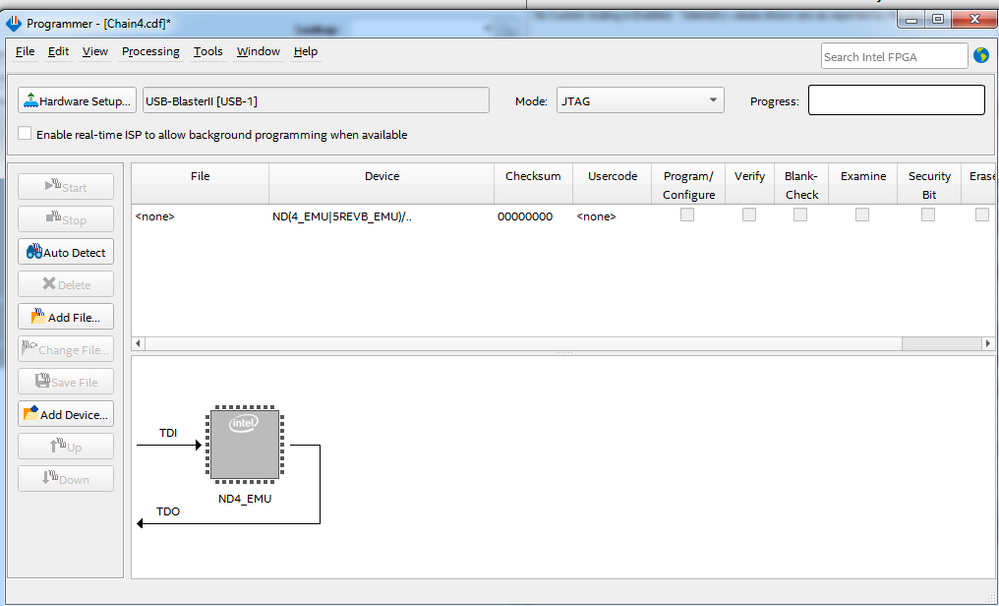This screenshot has height=606, width=999.
Task: Open the Processing menu
Action: (x=150, y=52)
